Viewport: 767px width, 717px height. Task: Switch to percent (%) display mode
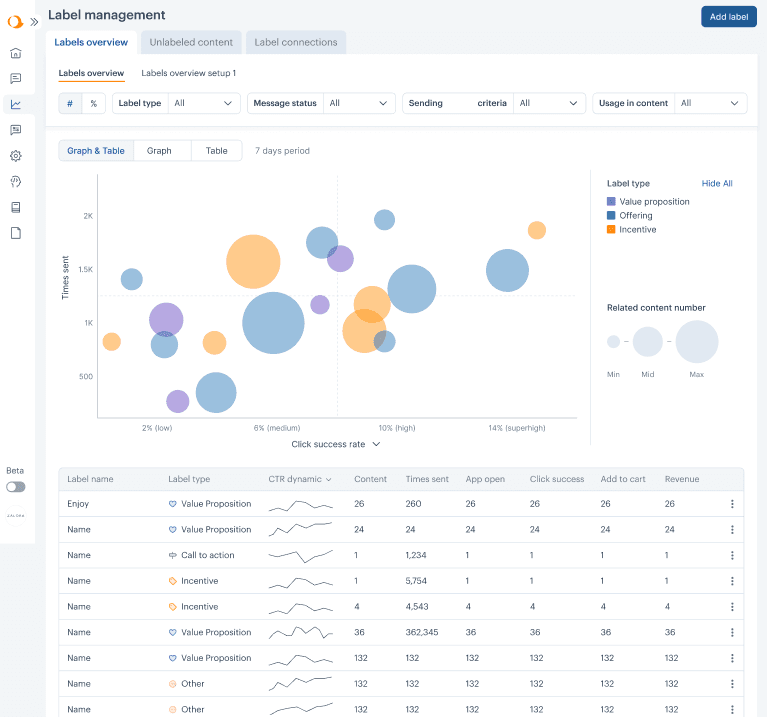pyautogui.click(x=93, y=103)
